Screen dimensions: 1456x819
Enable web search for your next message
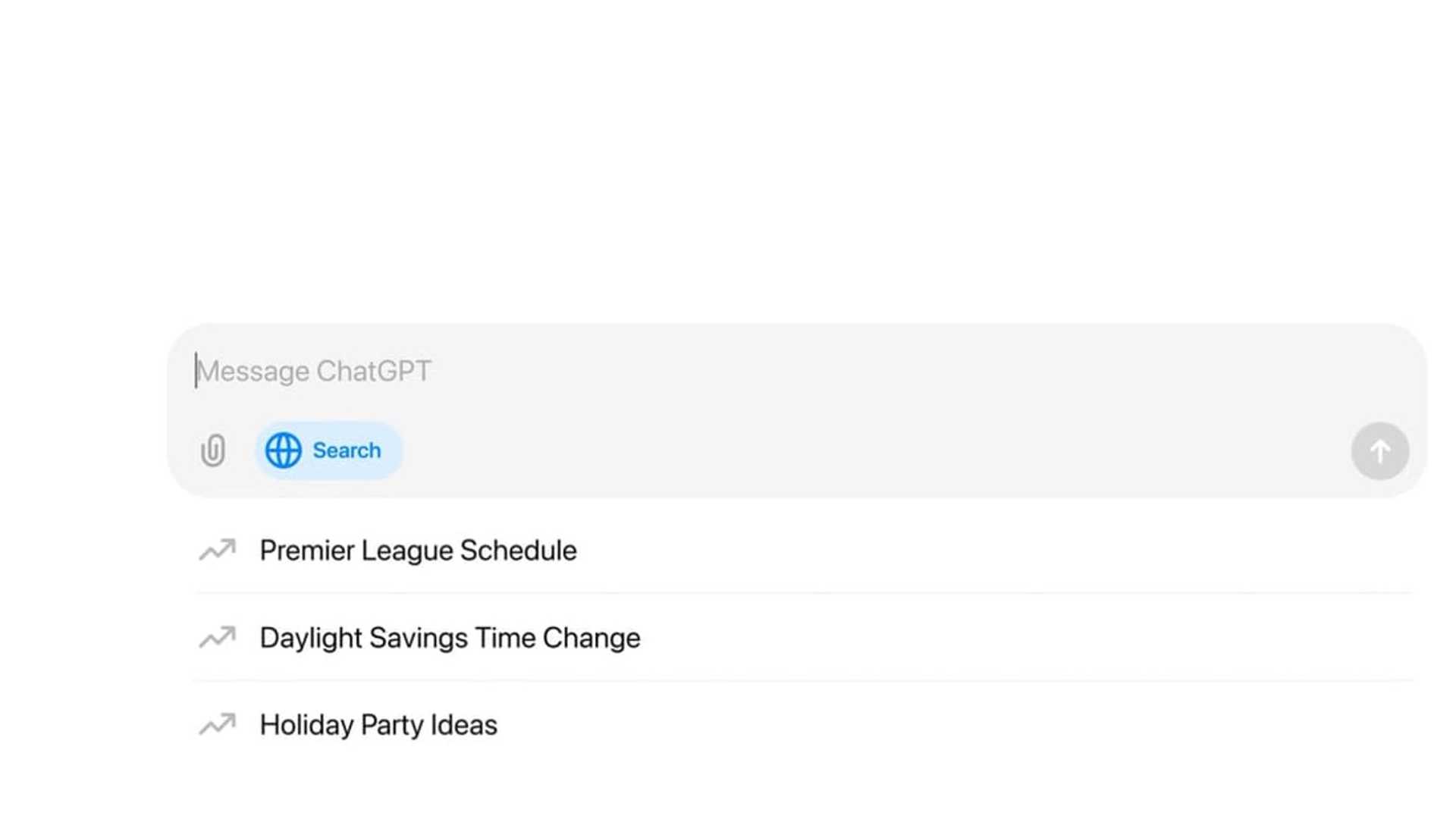[329, 450]
